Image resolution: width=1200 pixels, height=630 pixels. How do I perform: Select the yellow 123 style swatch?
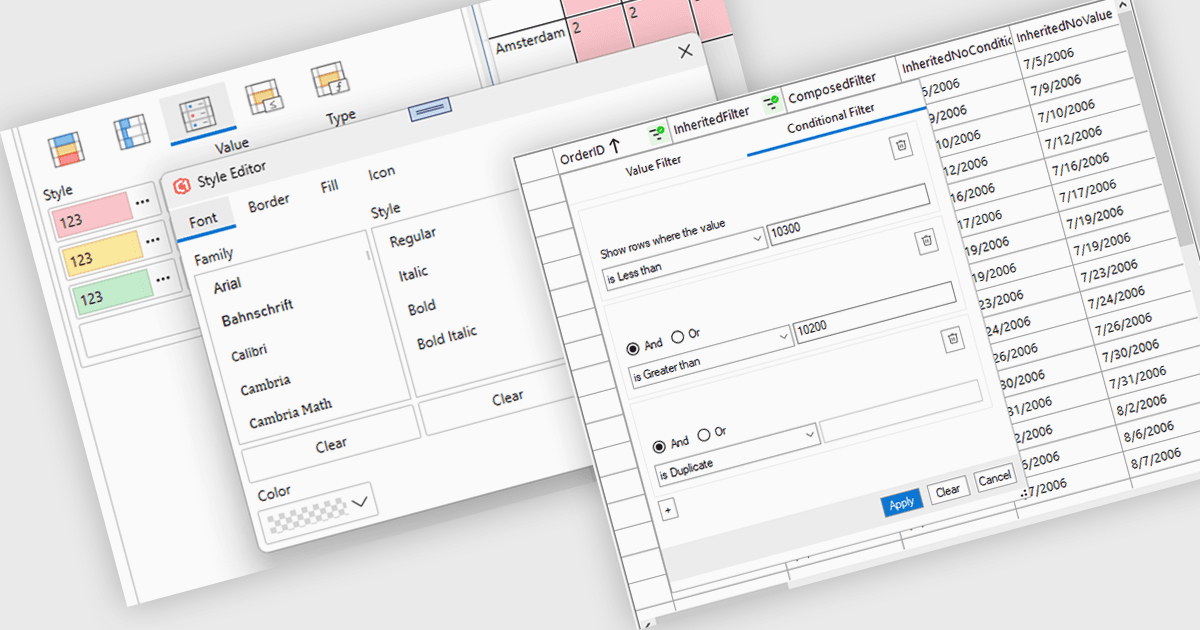pyautogui.click(x=102, y=255)
